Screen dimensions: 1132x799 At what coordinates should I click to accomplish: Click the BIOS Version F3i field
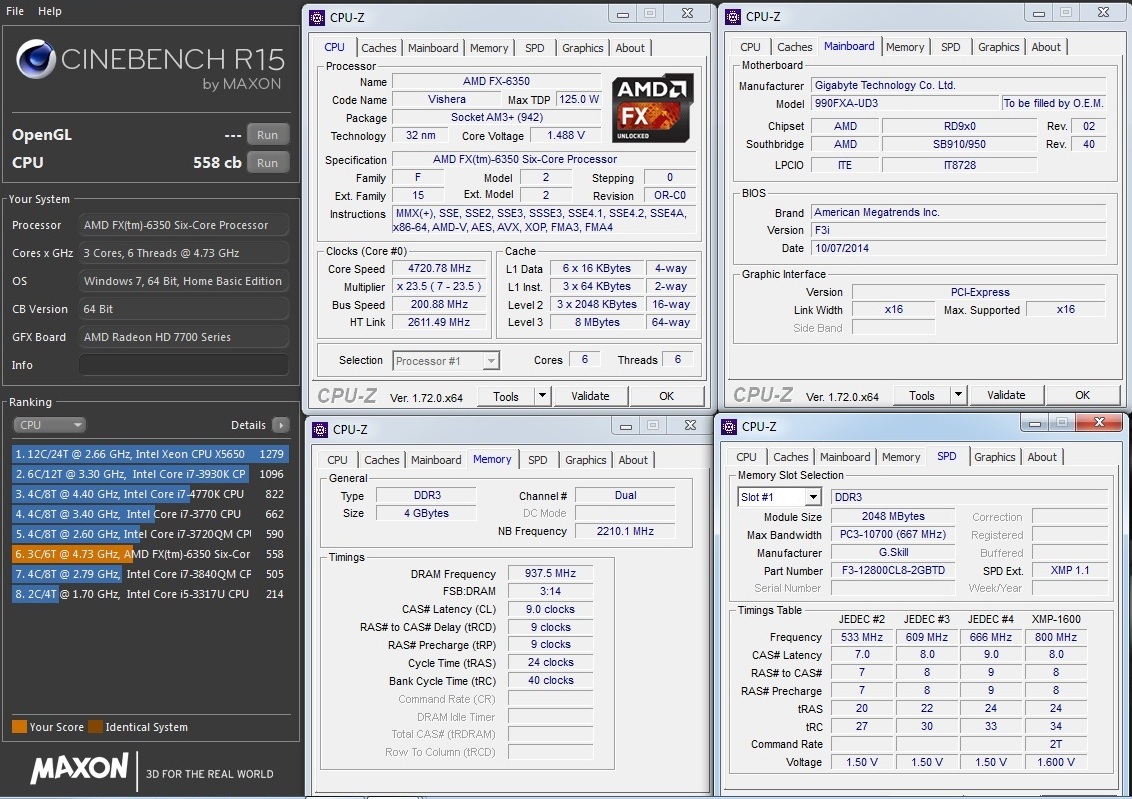(x=959, y=230)
